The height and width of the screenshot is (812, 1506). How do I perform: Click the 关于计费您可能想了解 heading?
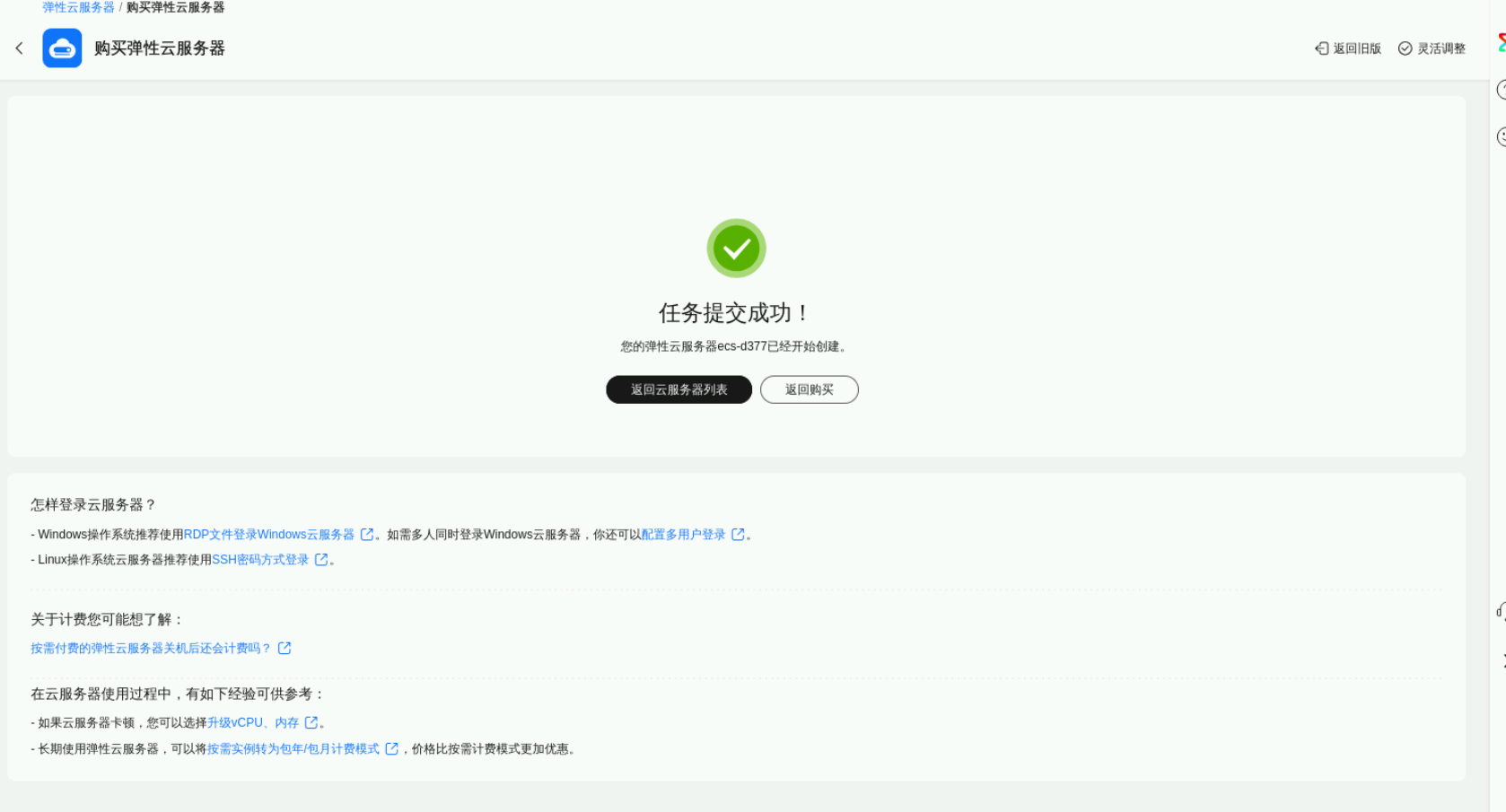coord(108,620)
